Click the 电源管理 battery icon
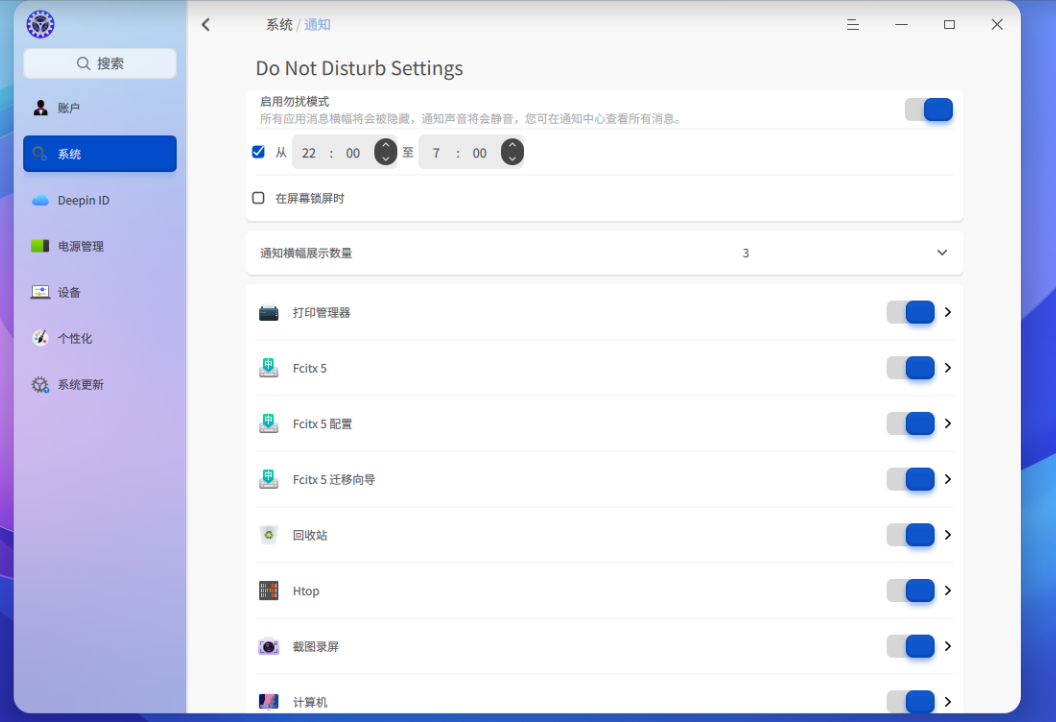The image size is (1056, 722). (x=40, y=246)
